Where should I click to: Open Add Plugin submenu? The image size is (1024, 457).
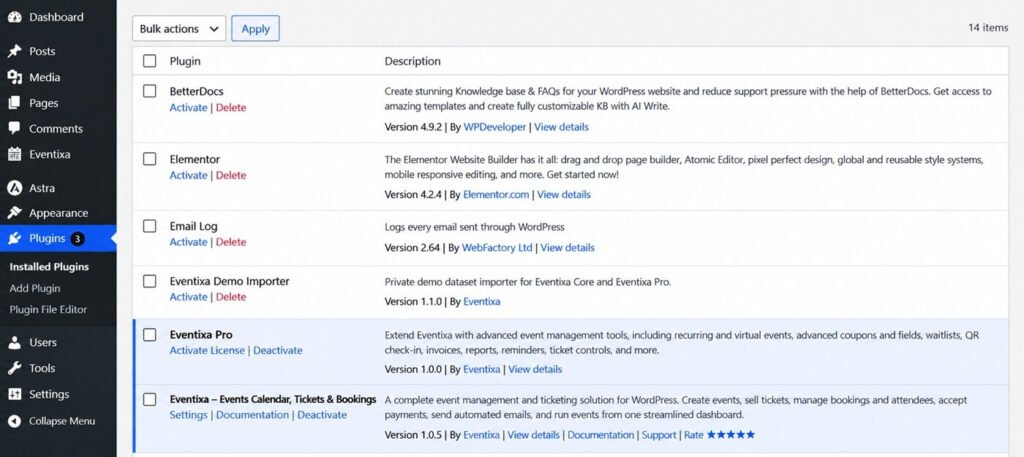35,289
